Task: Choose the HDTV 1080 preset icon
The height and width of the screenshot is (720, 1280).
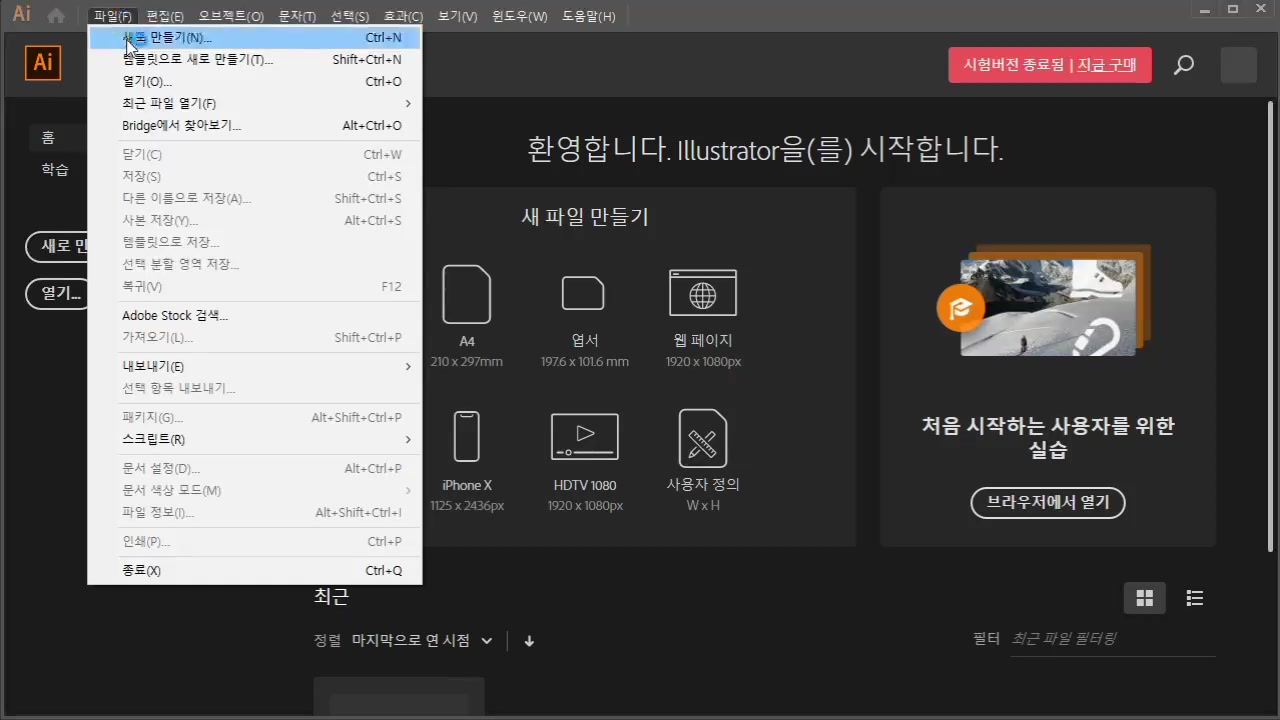Action: click(x=585, y=437)
